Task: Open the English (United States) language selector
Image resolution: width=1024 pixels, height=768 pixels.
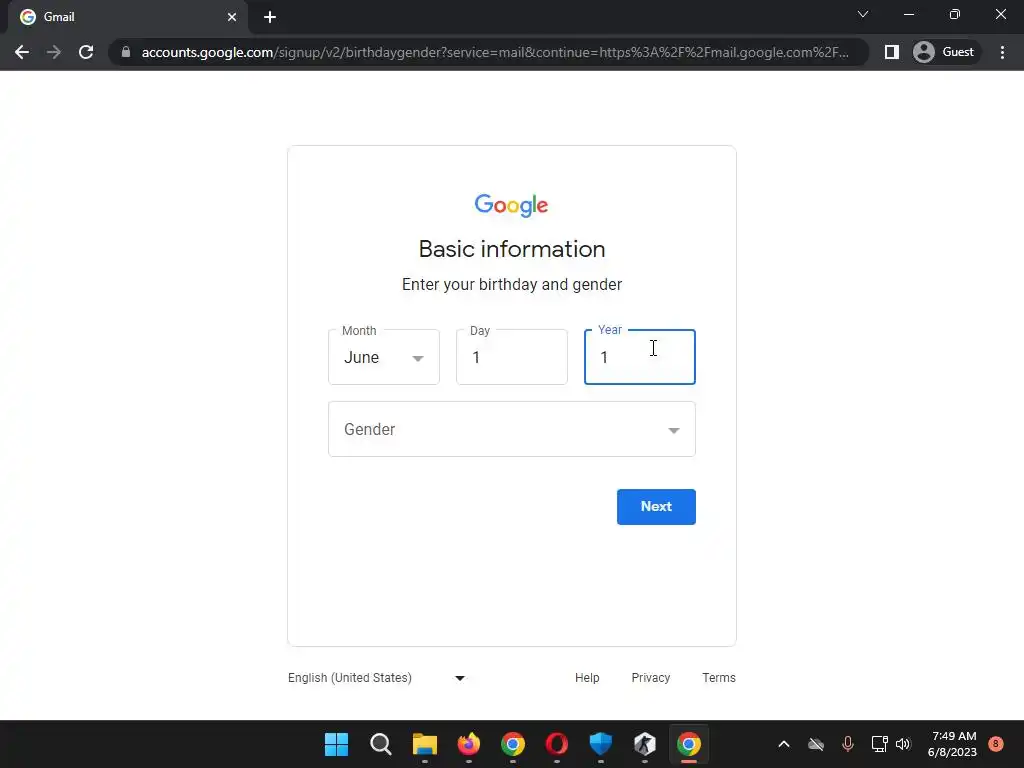Action: click(x=377, y=678)
